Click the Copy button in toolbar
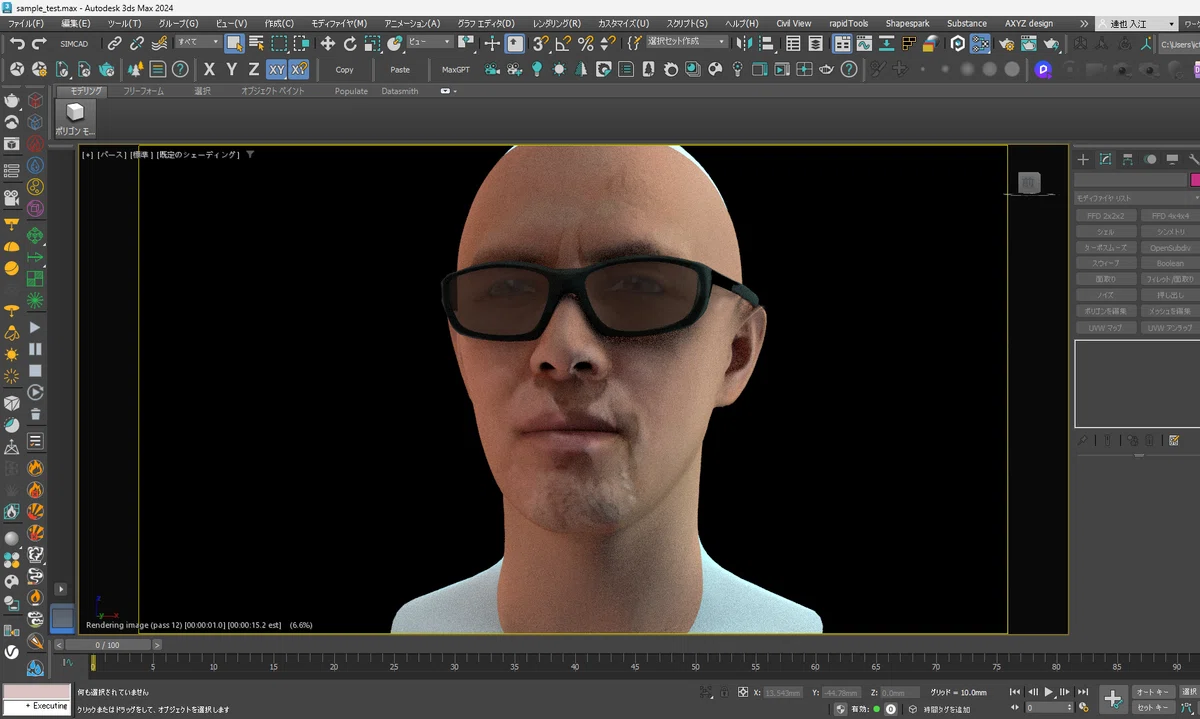Viewport: 1200px width, 719px height. point(345,69)
